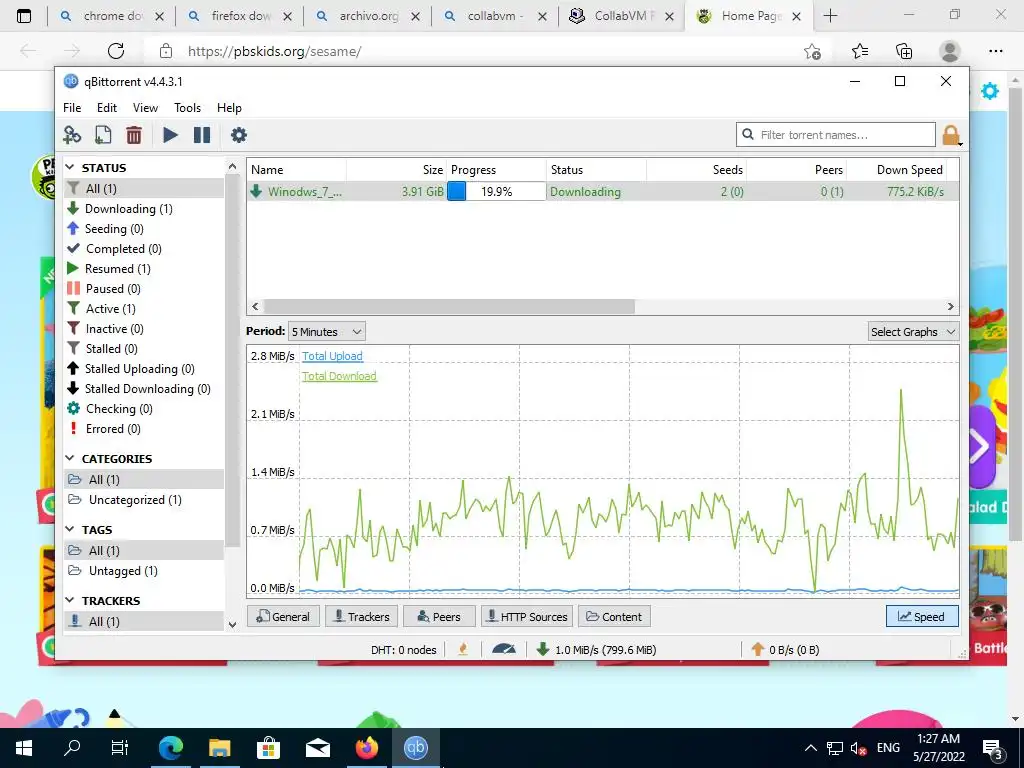
Task: Open the Mail app from the taskbar
Action: [x=318, y=747]
